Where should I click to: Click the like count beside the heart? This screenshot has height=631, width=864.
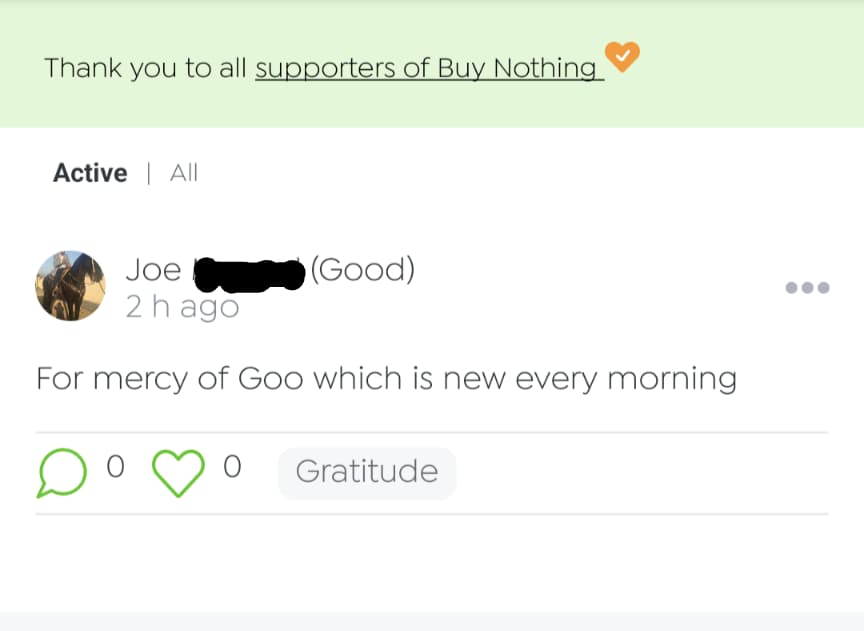[231, 467]
